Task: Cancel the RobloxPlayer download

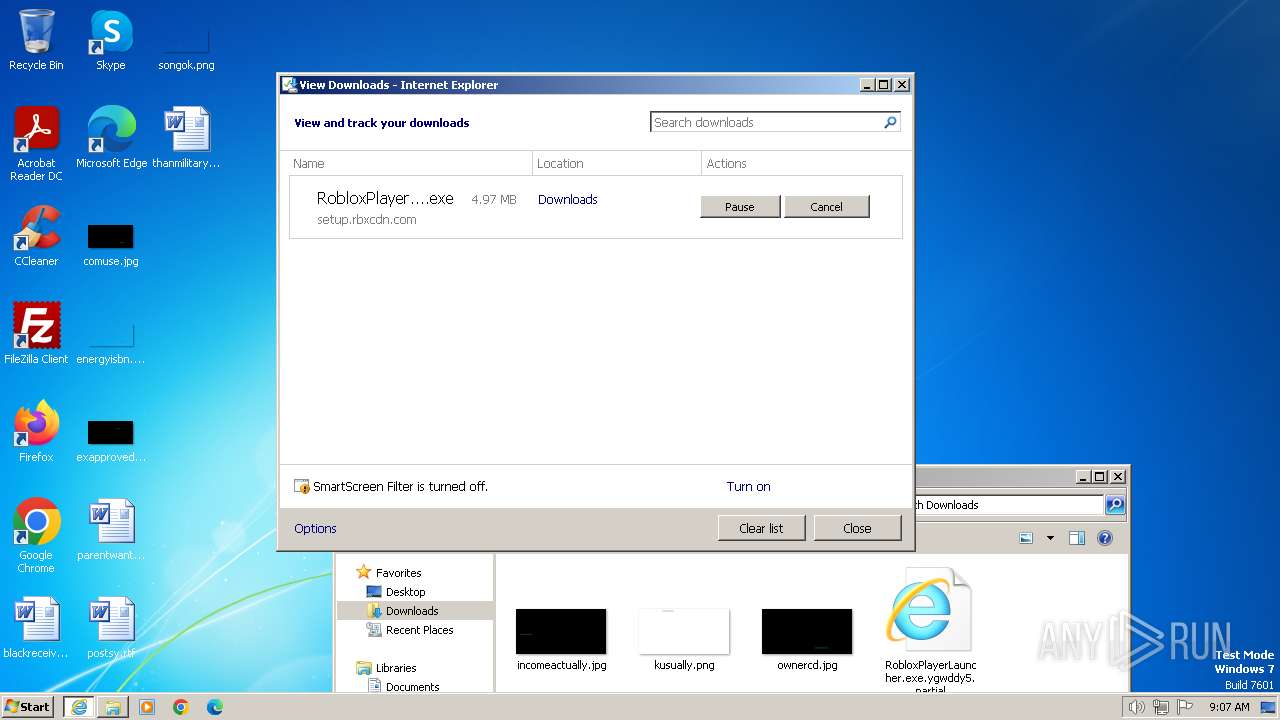Action: tap(826, 207)
